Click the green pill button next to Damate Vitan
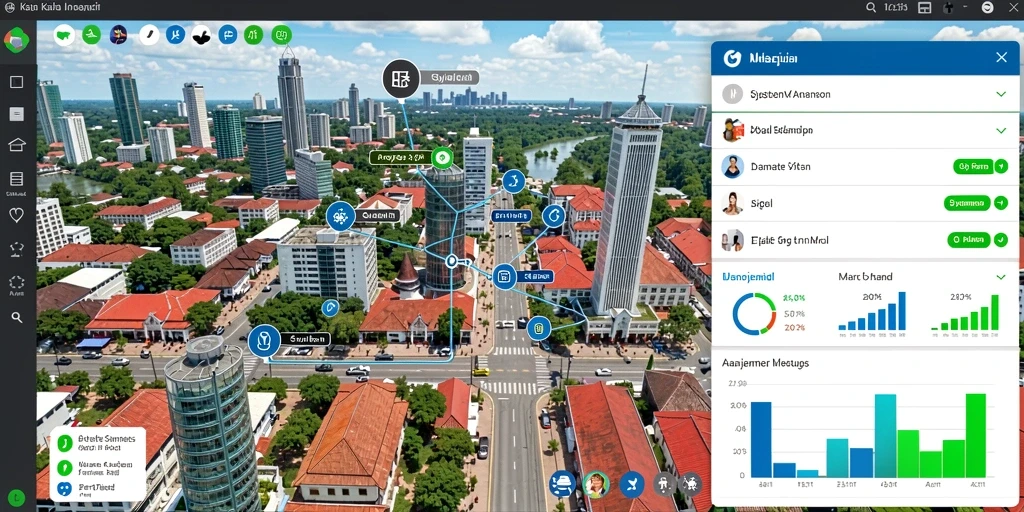 coord(972,167)
